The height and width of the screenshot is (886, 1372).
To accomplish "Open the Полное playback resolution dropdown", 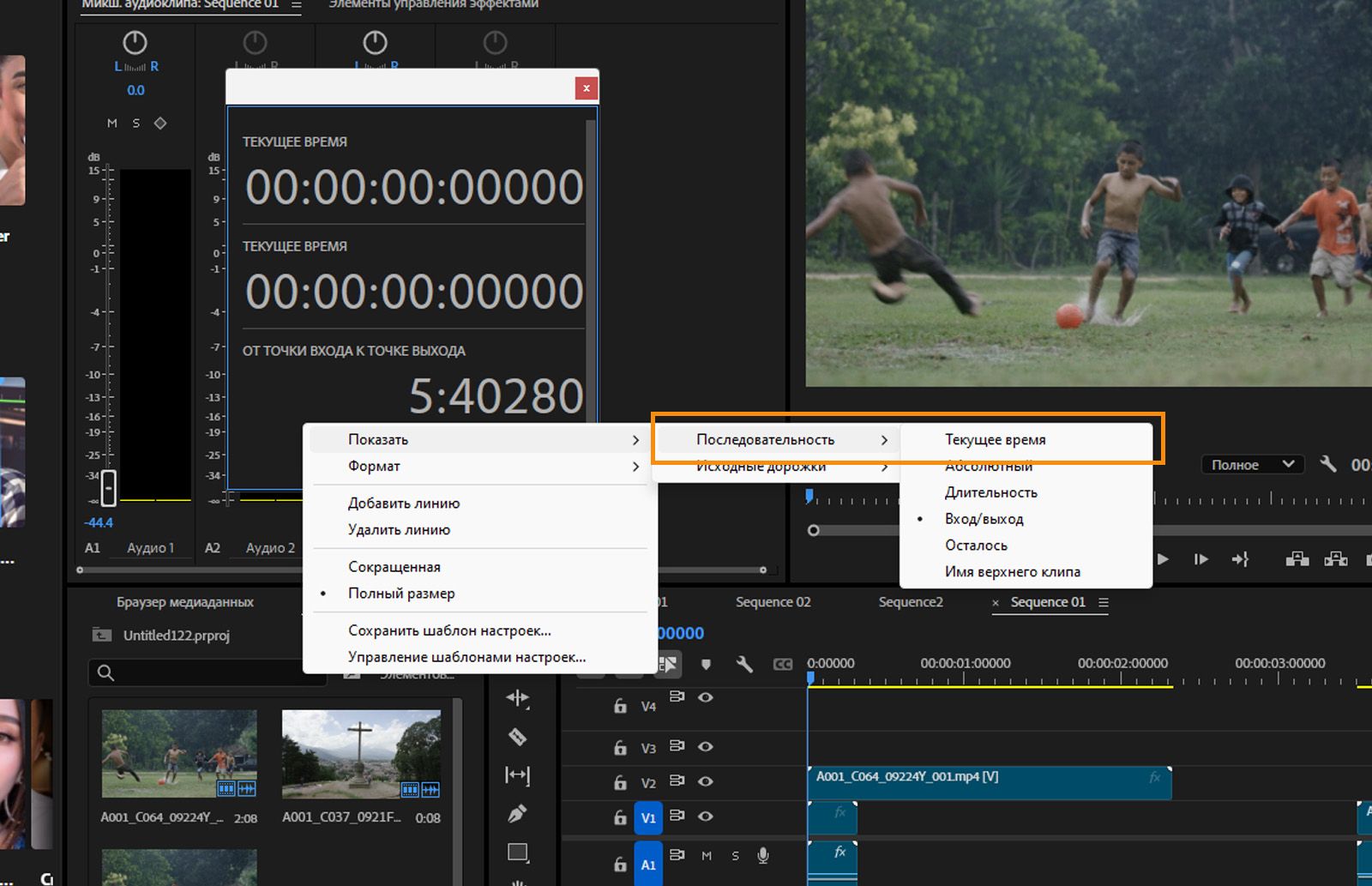I will 1251,465.
